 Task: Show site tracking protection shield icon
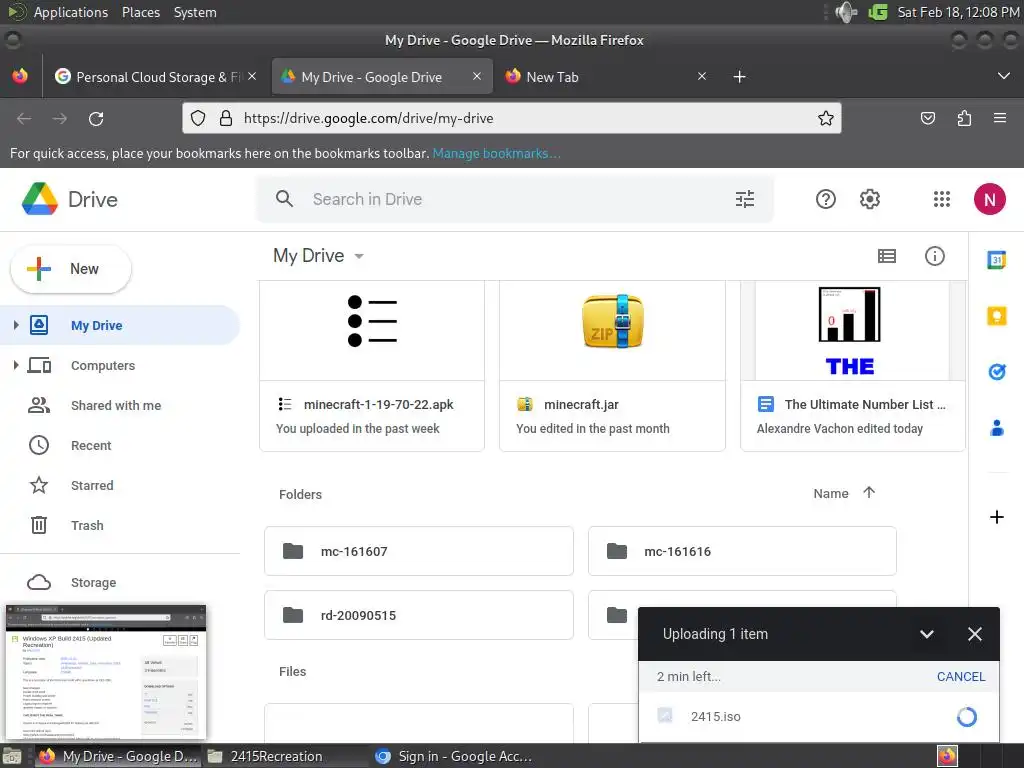[198, 118]
